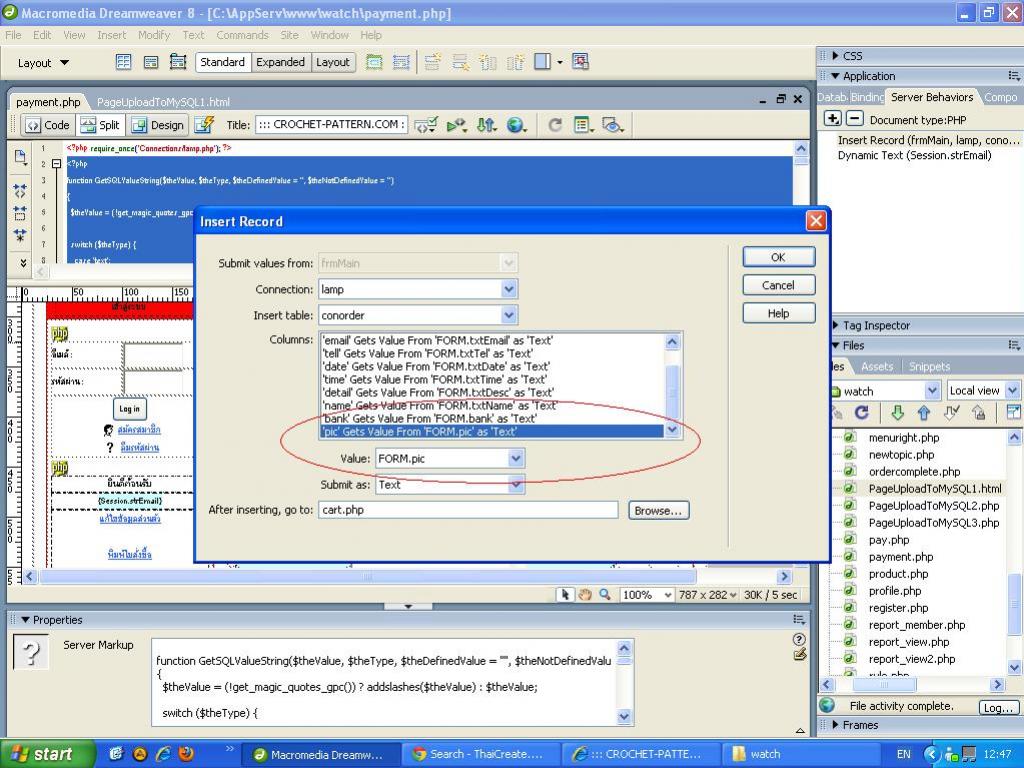Image resolution: width=1024 pixels, height=768 pixels.
Task: Open the Connection dropdown showing lamp
Action: pyautogui.click(x=509, y=289)
